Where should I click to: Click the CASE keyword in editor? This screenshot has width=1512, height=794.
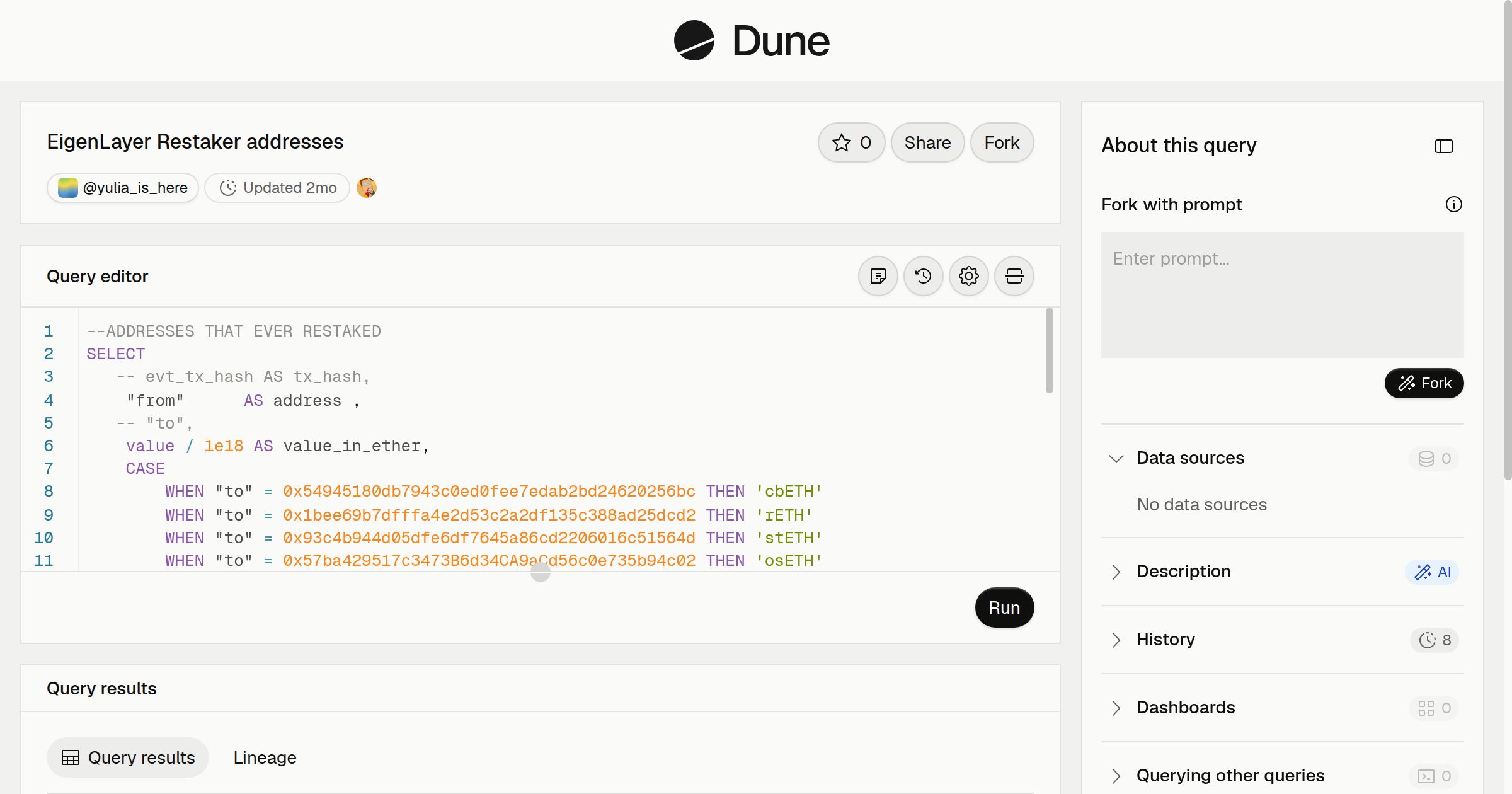point(145,469)
